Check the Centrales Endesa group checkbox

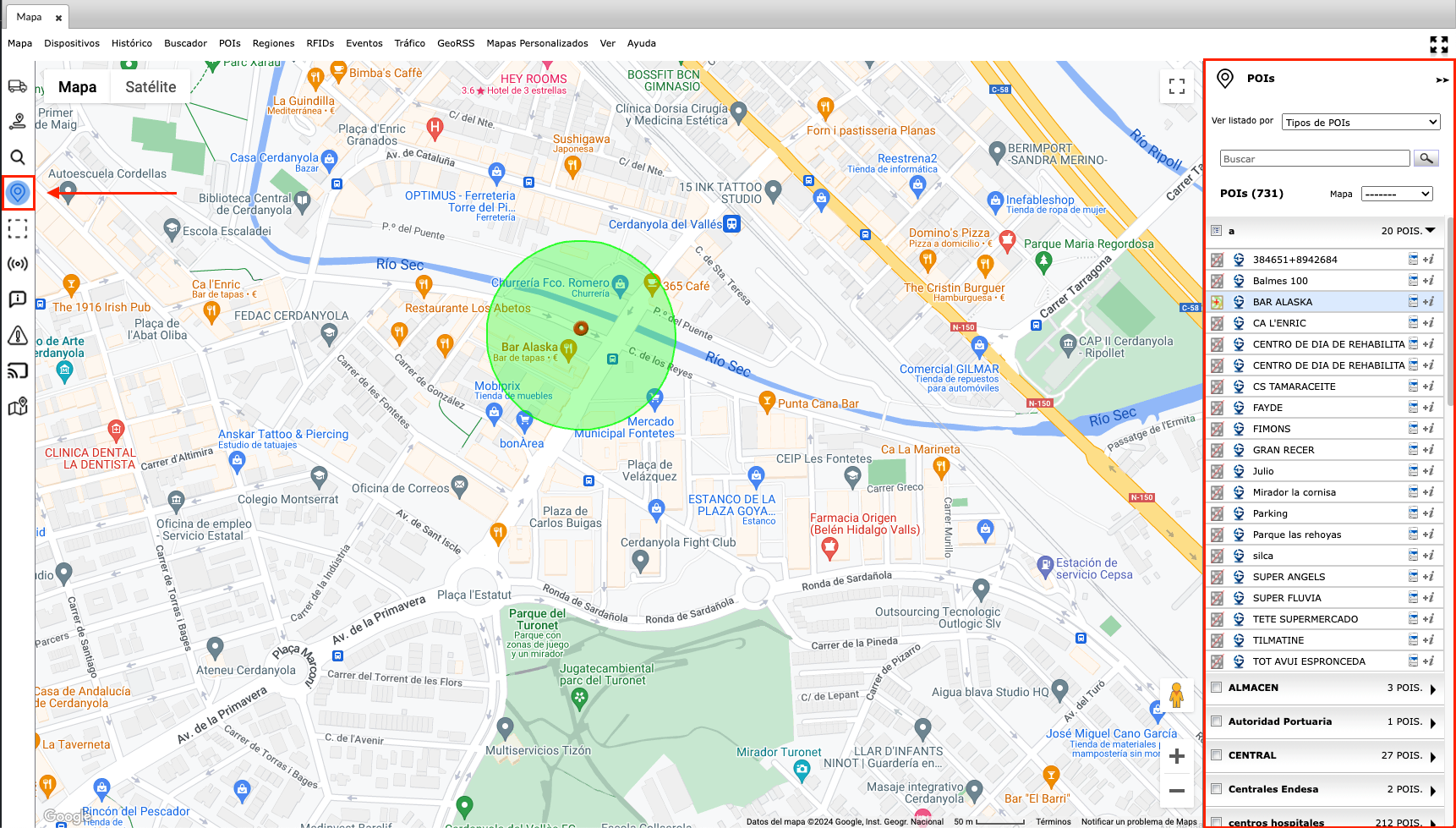pyautogui.click(x=1217, y=788)
